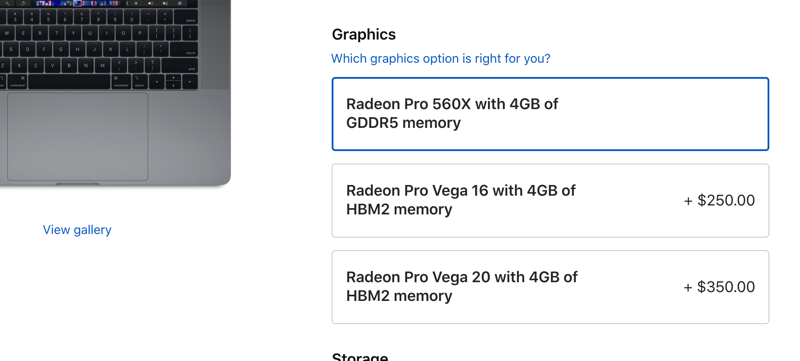Click the colorful Touch Bar scrubber strip
800x361 pixels.
(77, 3)
